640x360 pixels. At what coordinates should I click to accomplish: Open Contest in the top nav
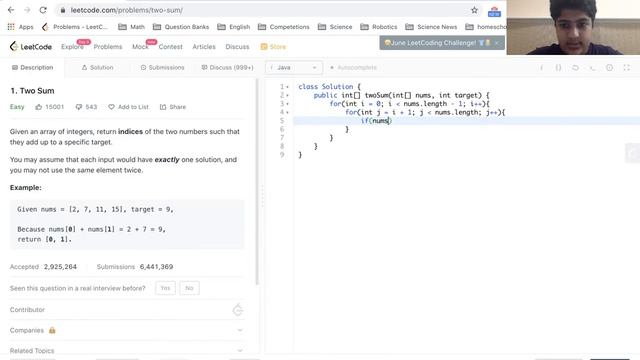click(170, 47)
